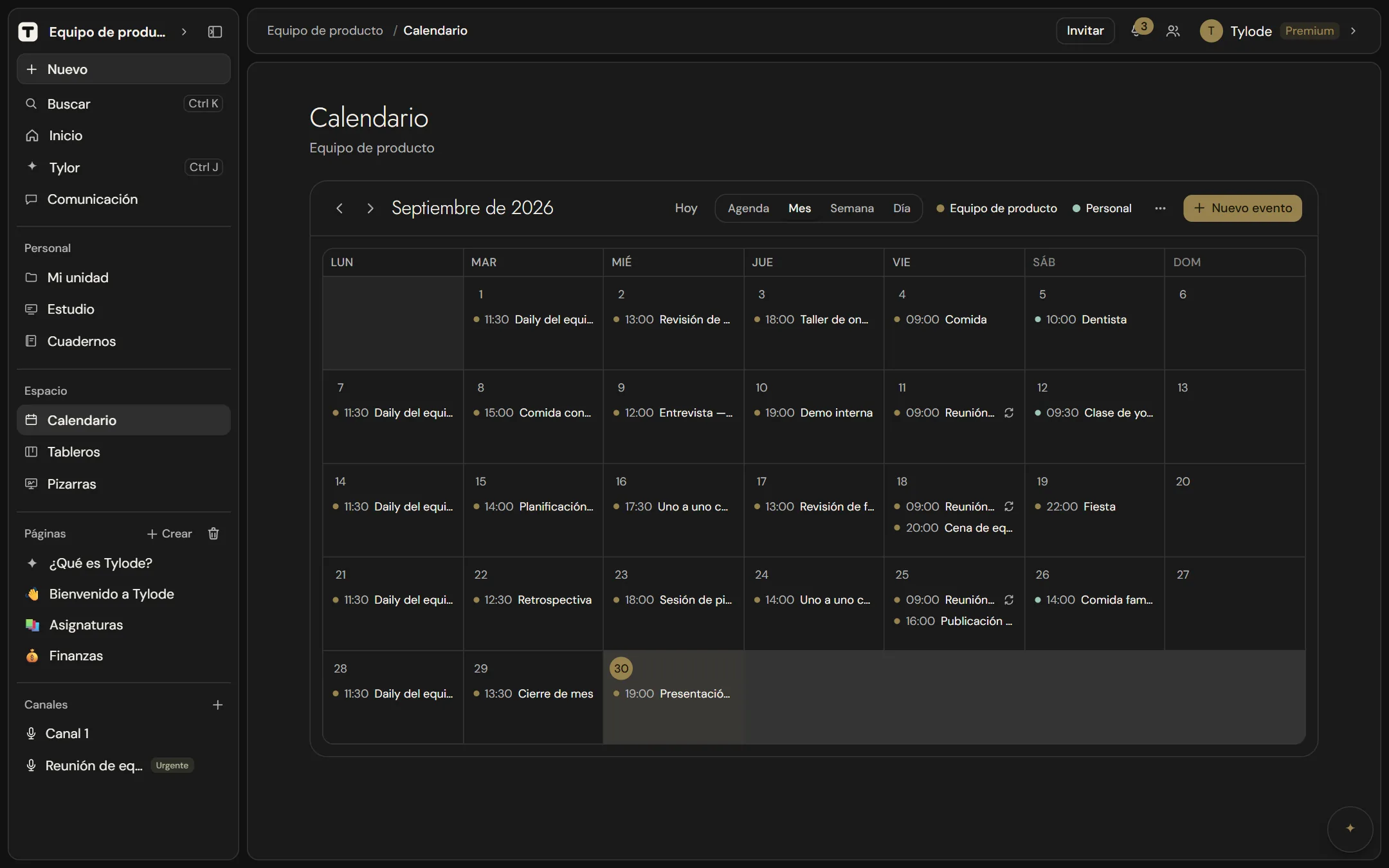Open Canal 1 voice channel
1389x868 pixels.
(x=123, y=734)
